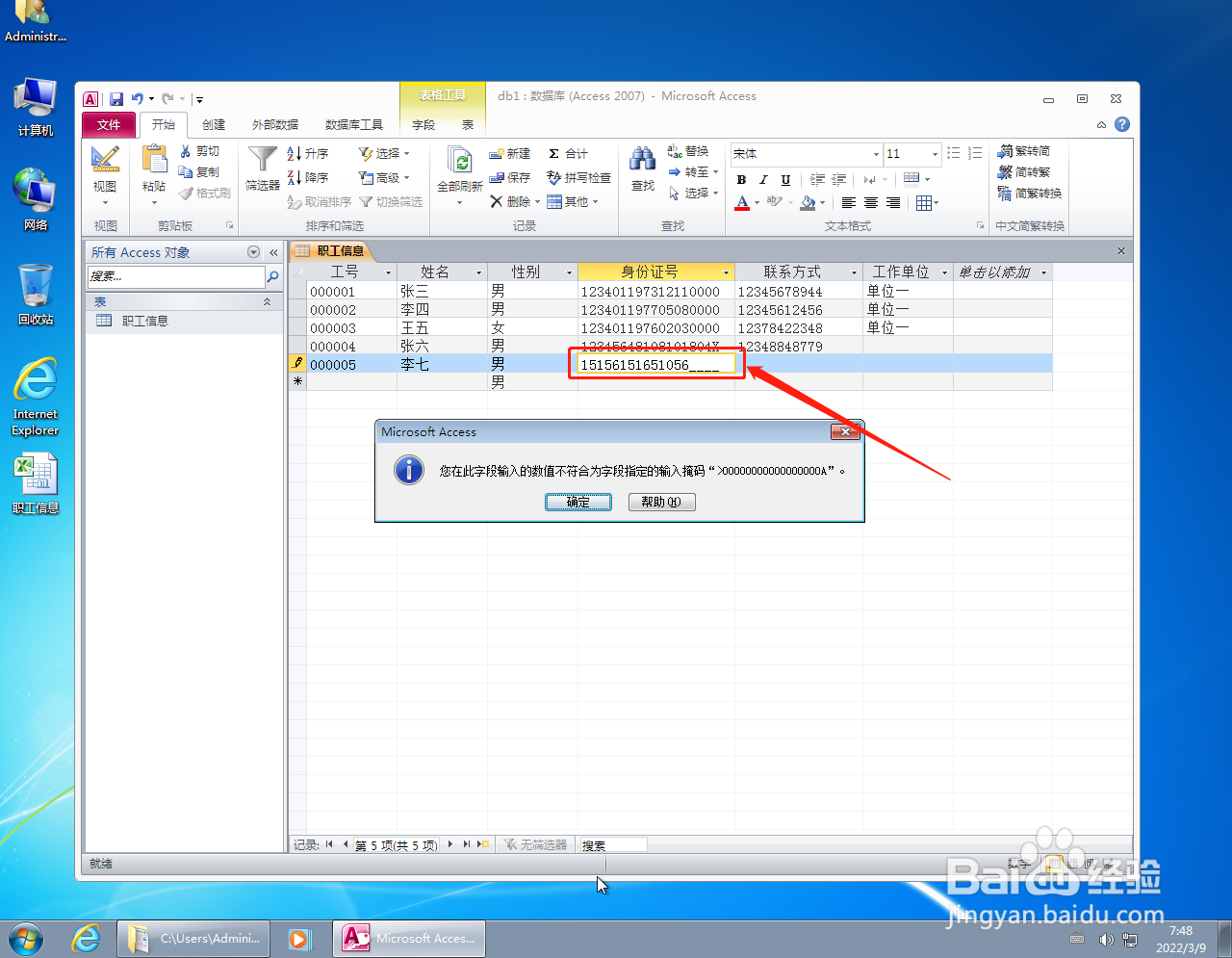Click the record navigator 搜索 field

pos(613,845)
